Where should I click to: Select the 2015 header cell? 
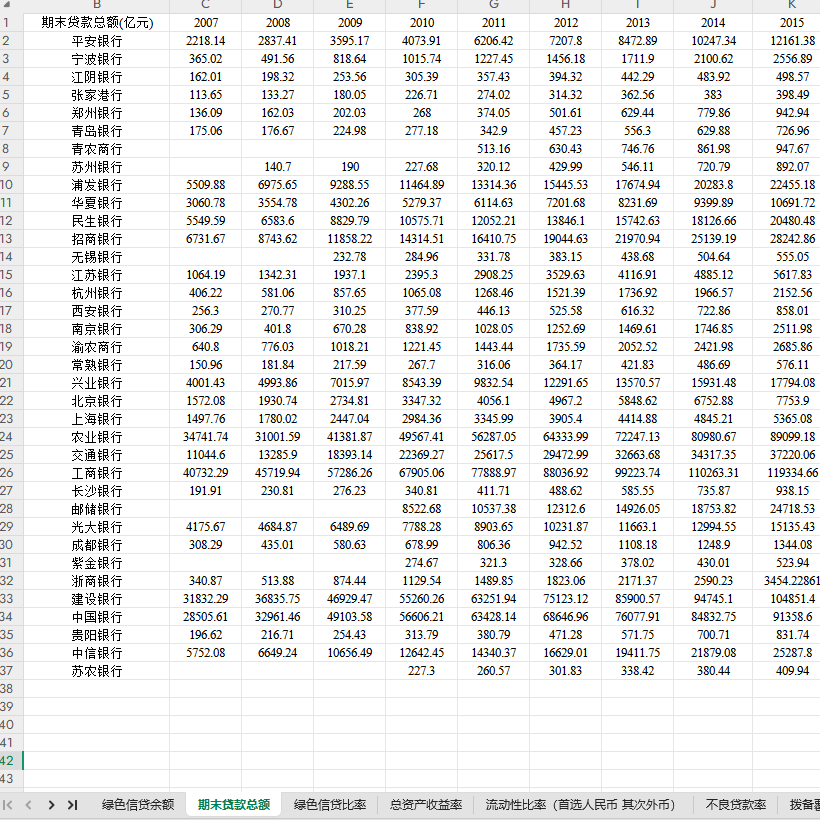(x=790, y=21)
